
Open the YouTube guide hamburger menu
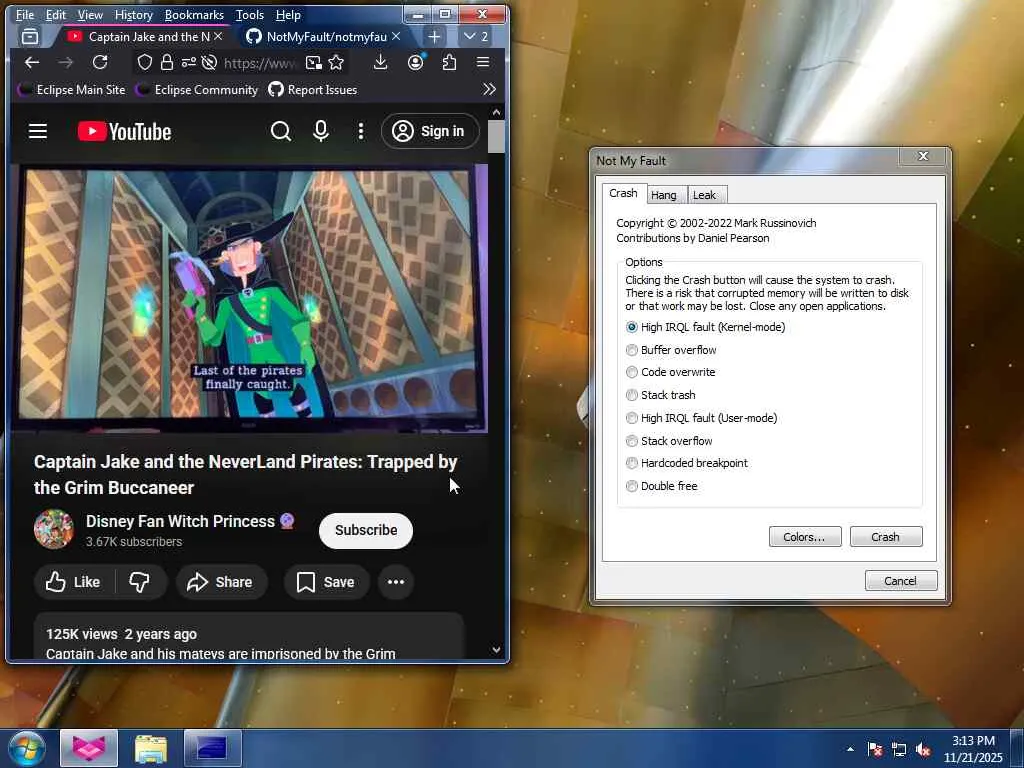click(38, 131)
